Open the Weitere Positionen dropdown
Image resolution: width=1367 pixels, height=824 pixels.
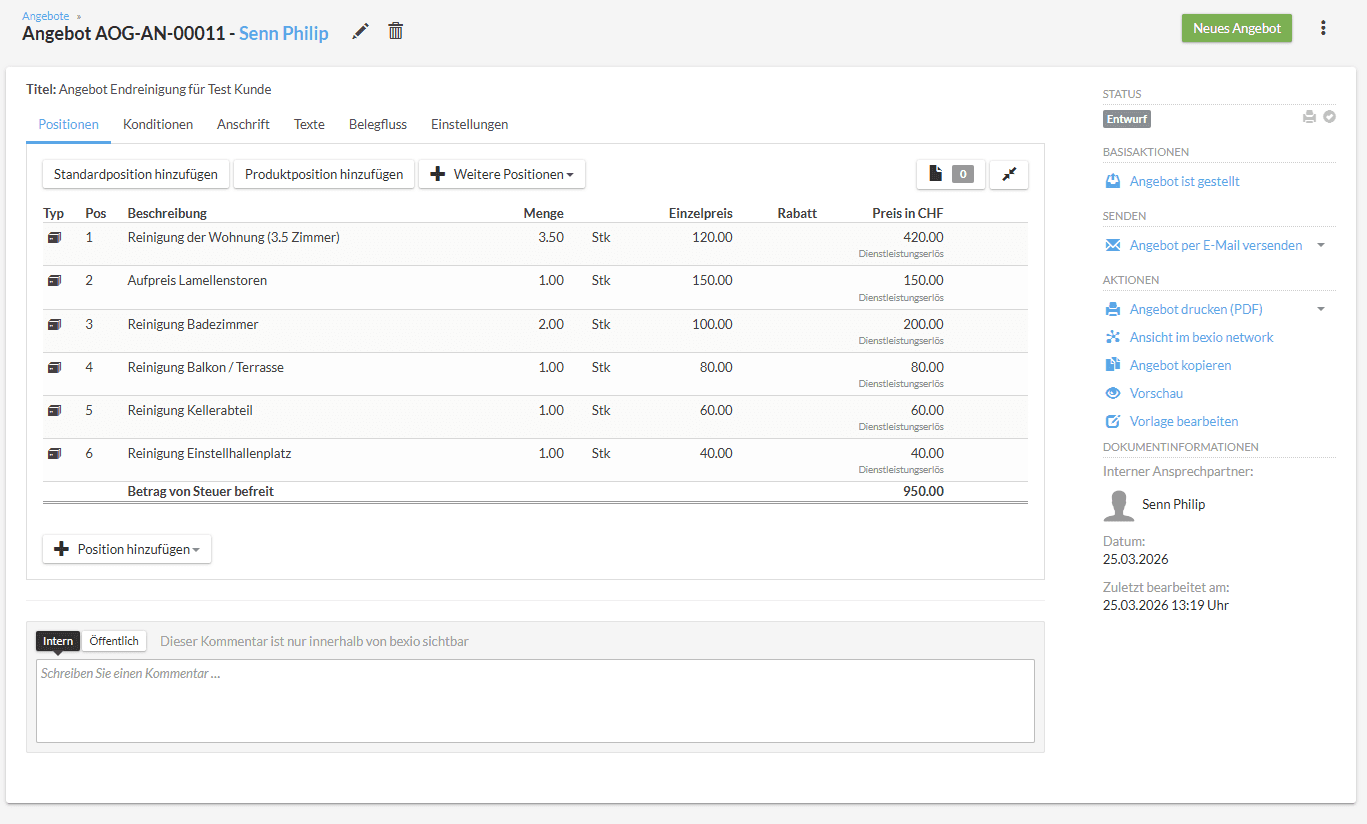pyautogui.click(x=502, y=174)
